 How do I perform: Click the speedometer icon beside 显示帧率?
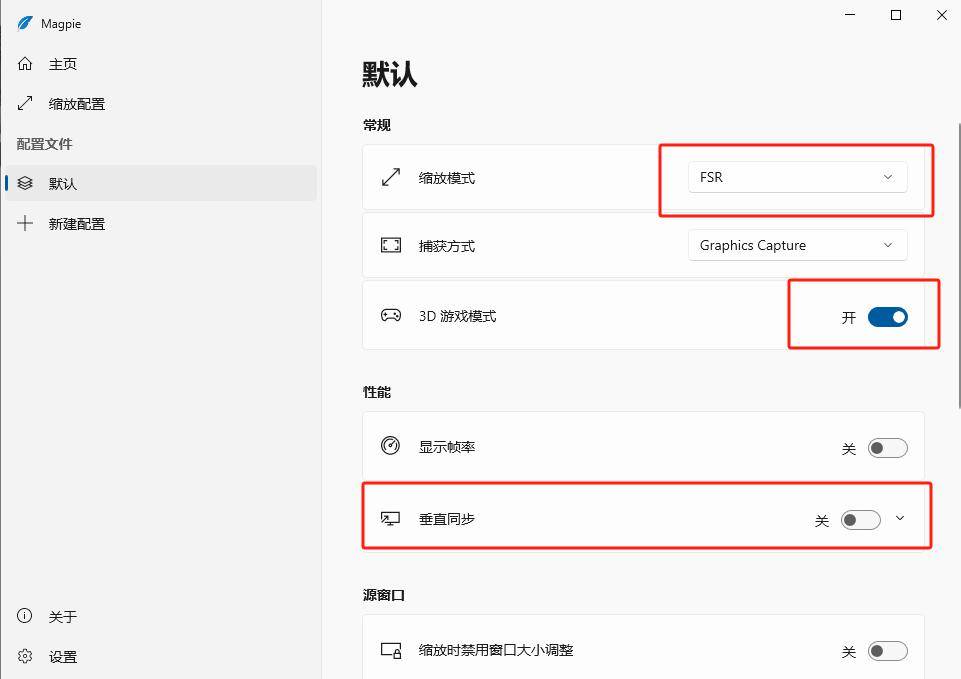click(391, 446)
